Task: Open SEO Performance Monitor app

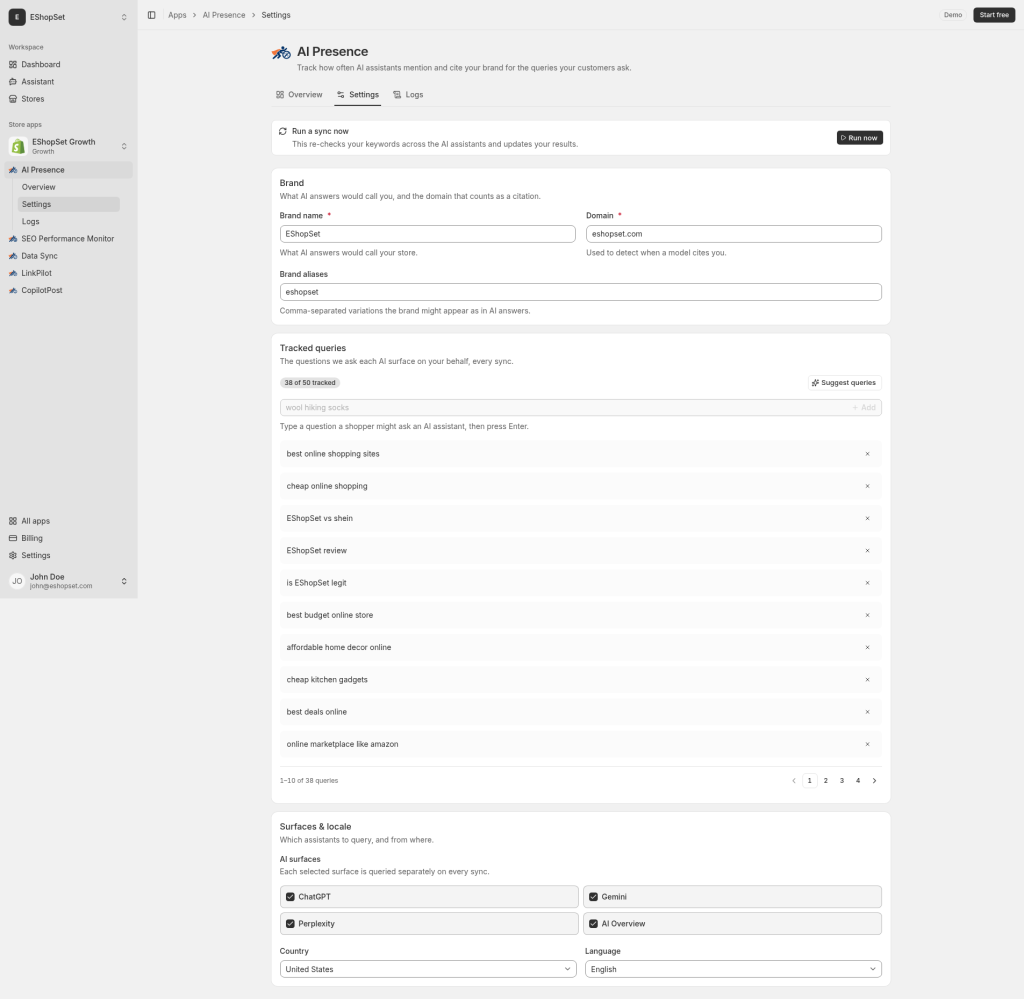Action: [x=69, y=239]
